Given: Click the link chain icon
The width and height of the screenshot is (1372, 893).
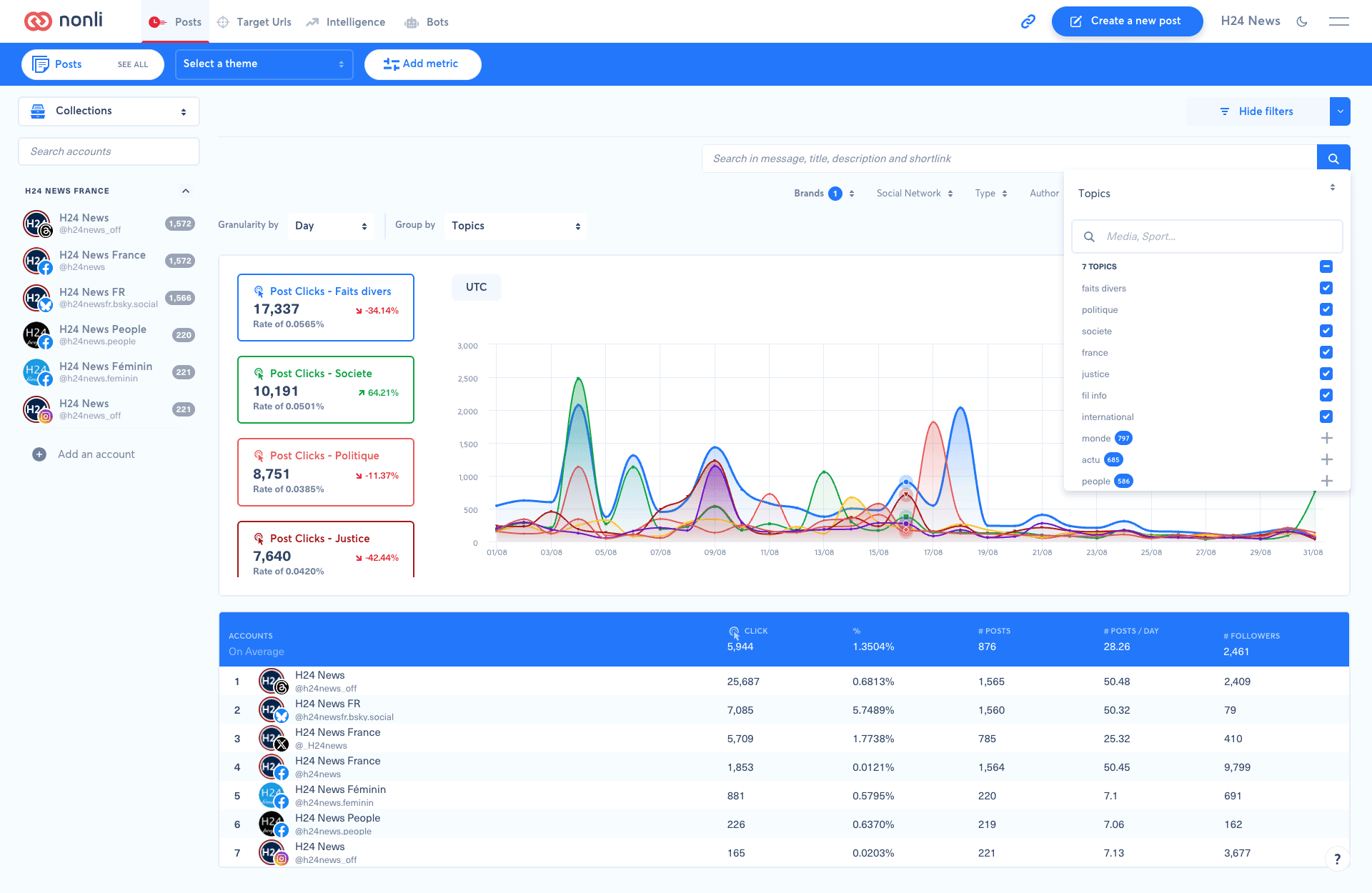Looking at the screenshot, I should pyautogui.click(x=1028, y=21).
